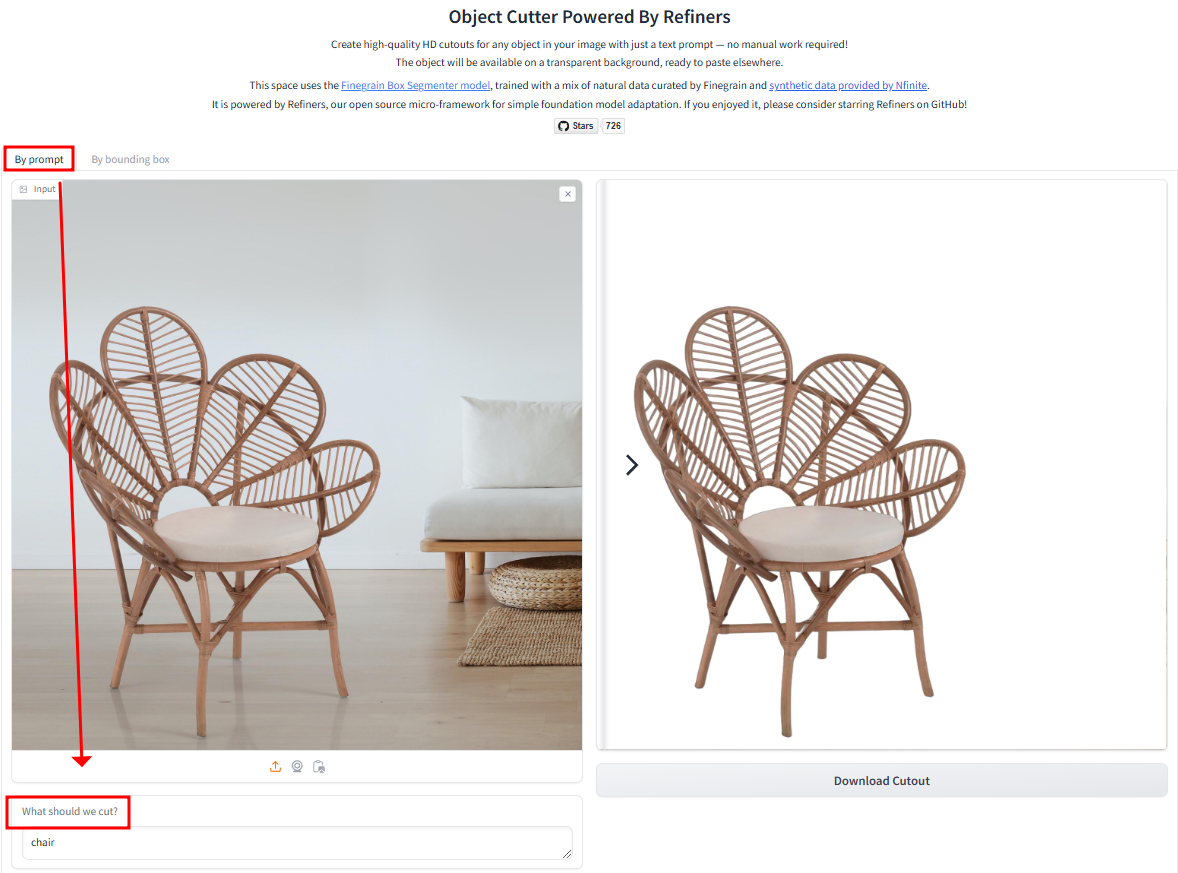Click the 'What should we cut?' label
Viewport: 1178px width, 873px height.
pos(70,811)
